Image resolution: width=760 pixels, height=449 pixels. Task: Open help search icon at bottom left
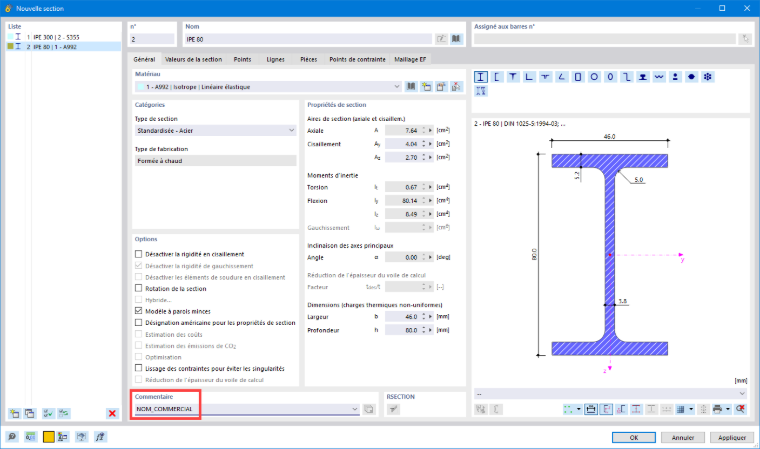12,437
